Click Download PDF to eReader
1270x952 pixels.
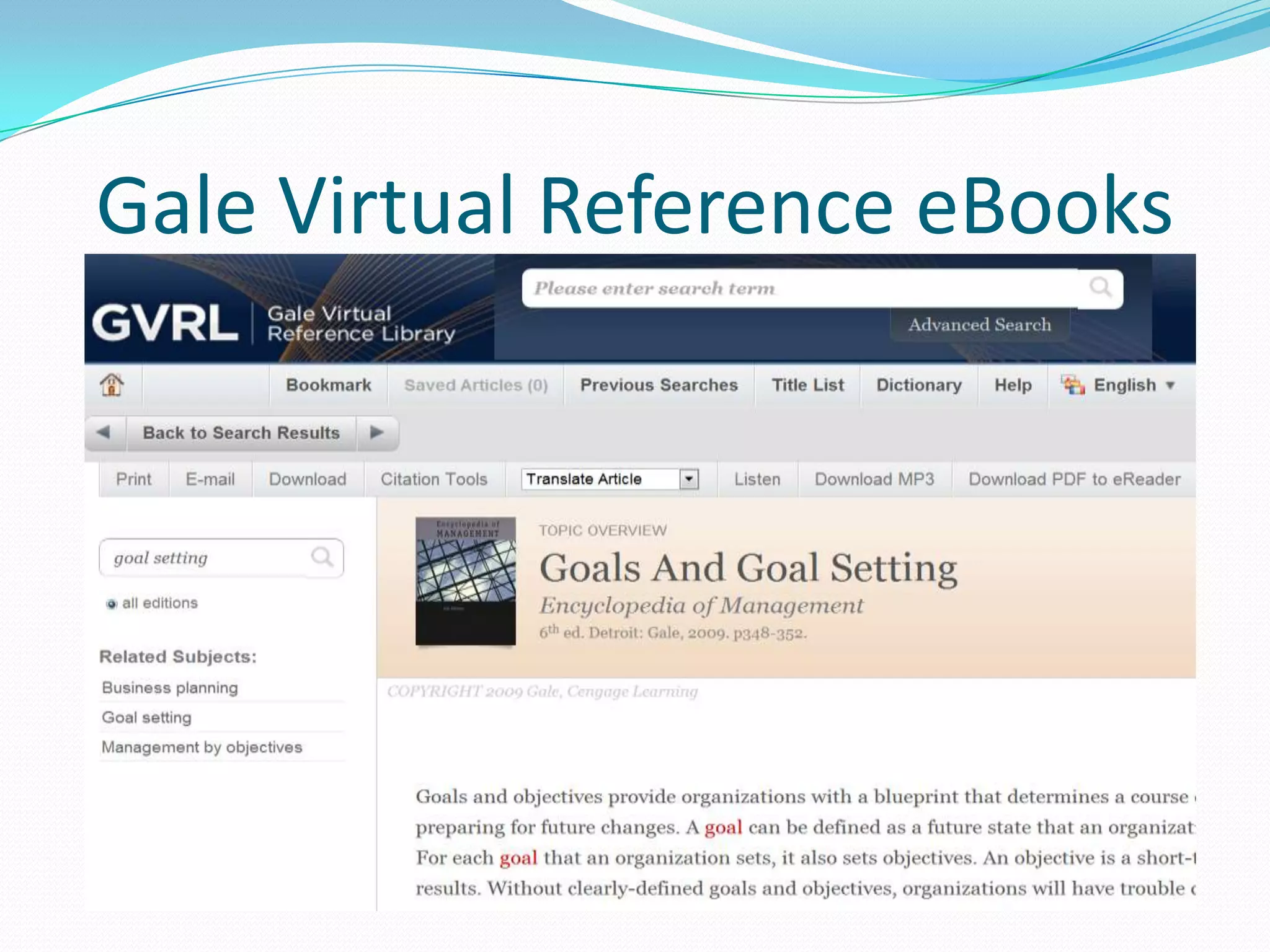tap(1075, 479)
